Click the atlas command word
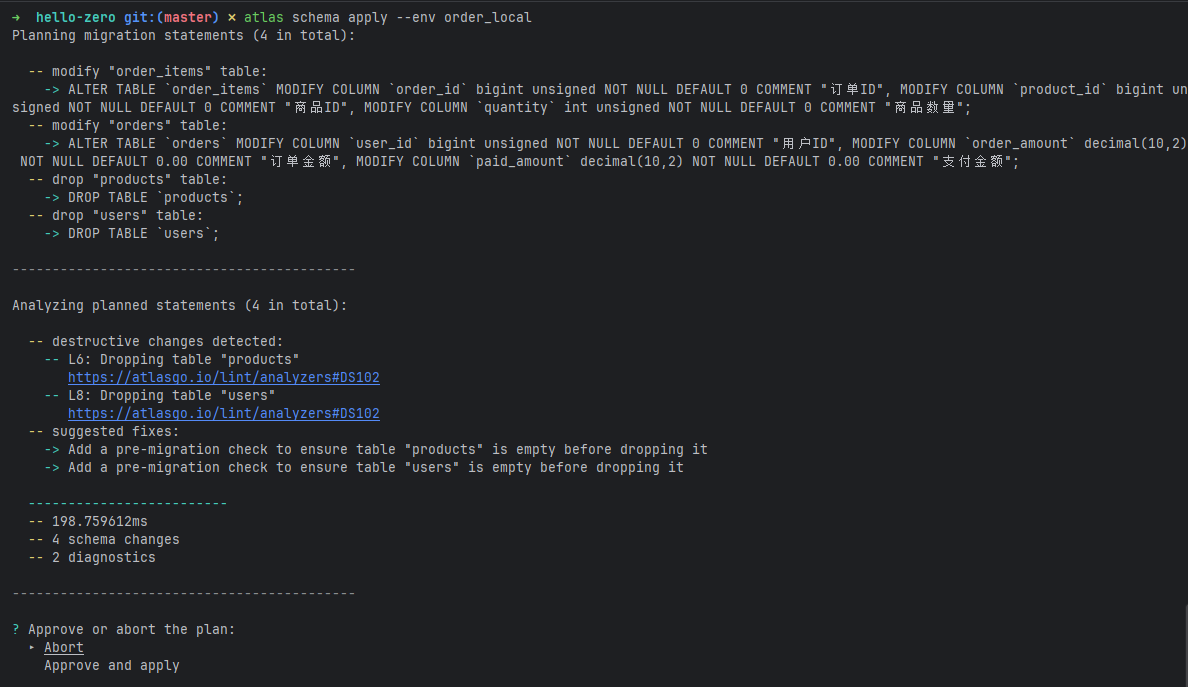The image size is (1188, 687). [x=264, y=17]
